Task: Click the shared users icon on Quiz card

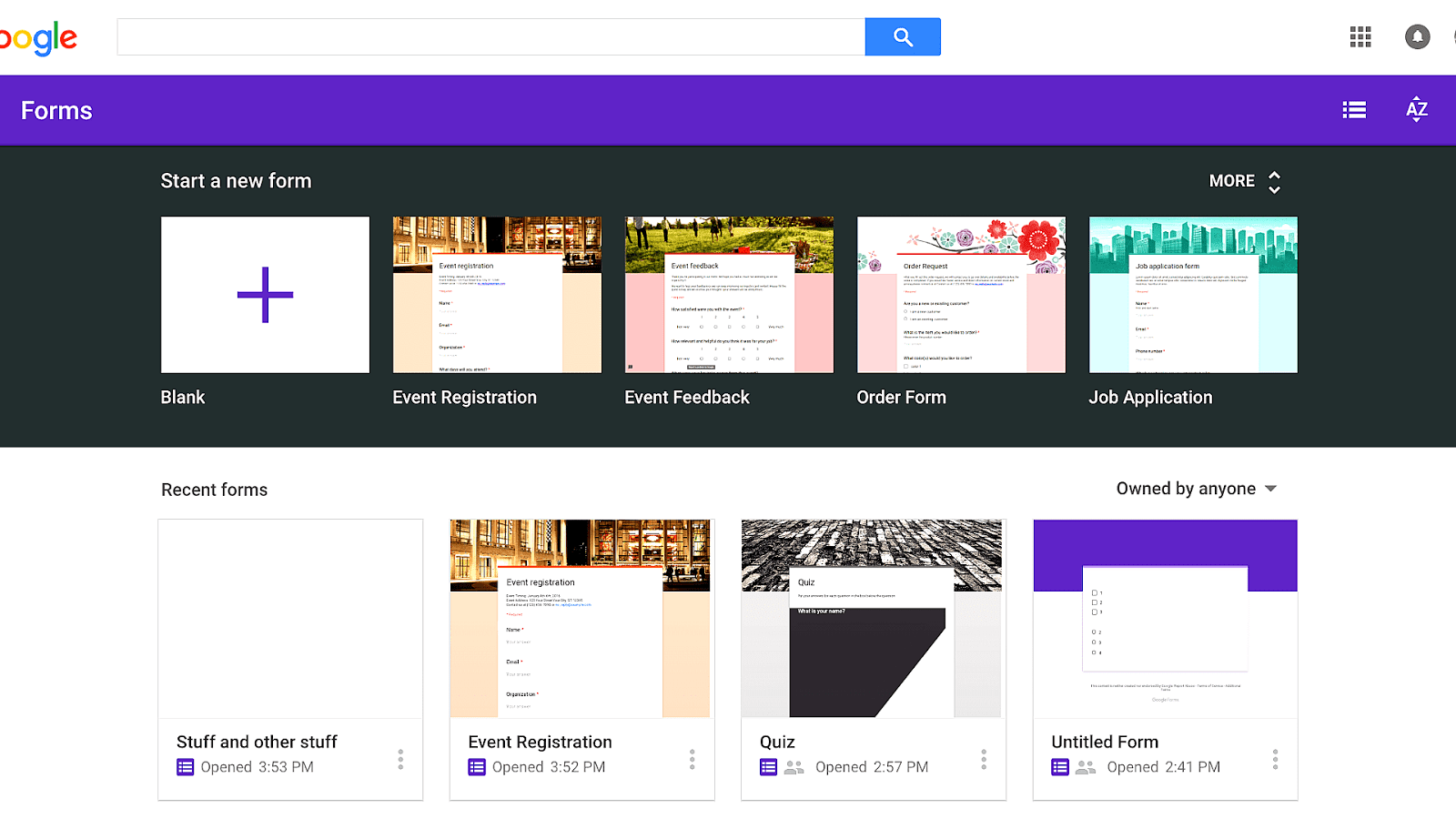Action: 794,767
